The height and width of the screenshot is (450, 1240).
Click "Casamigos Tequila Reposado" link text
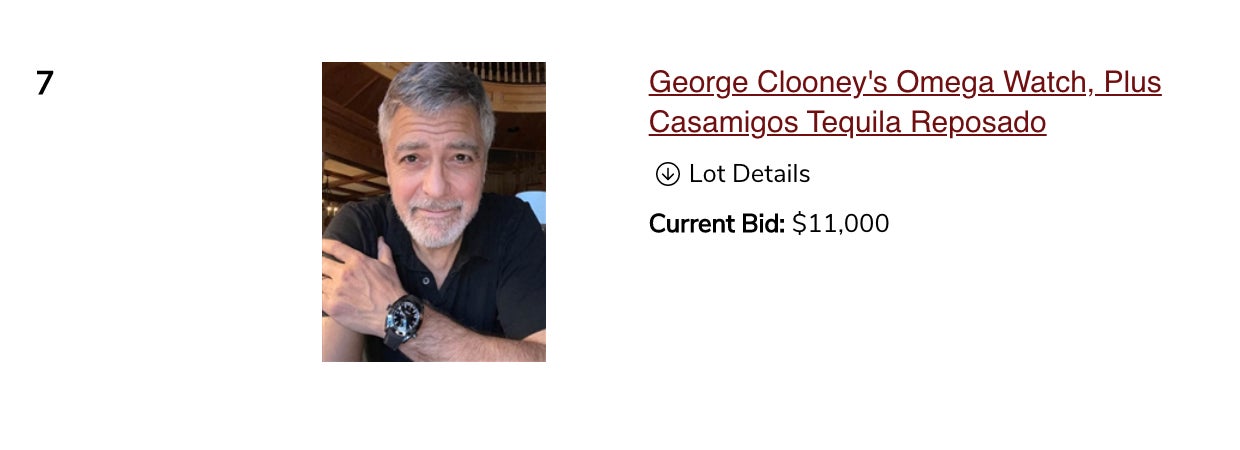tap(847, 122)
